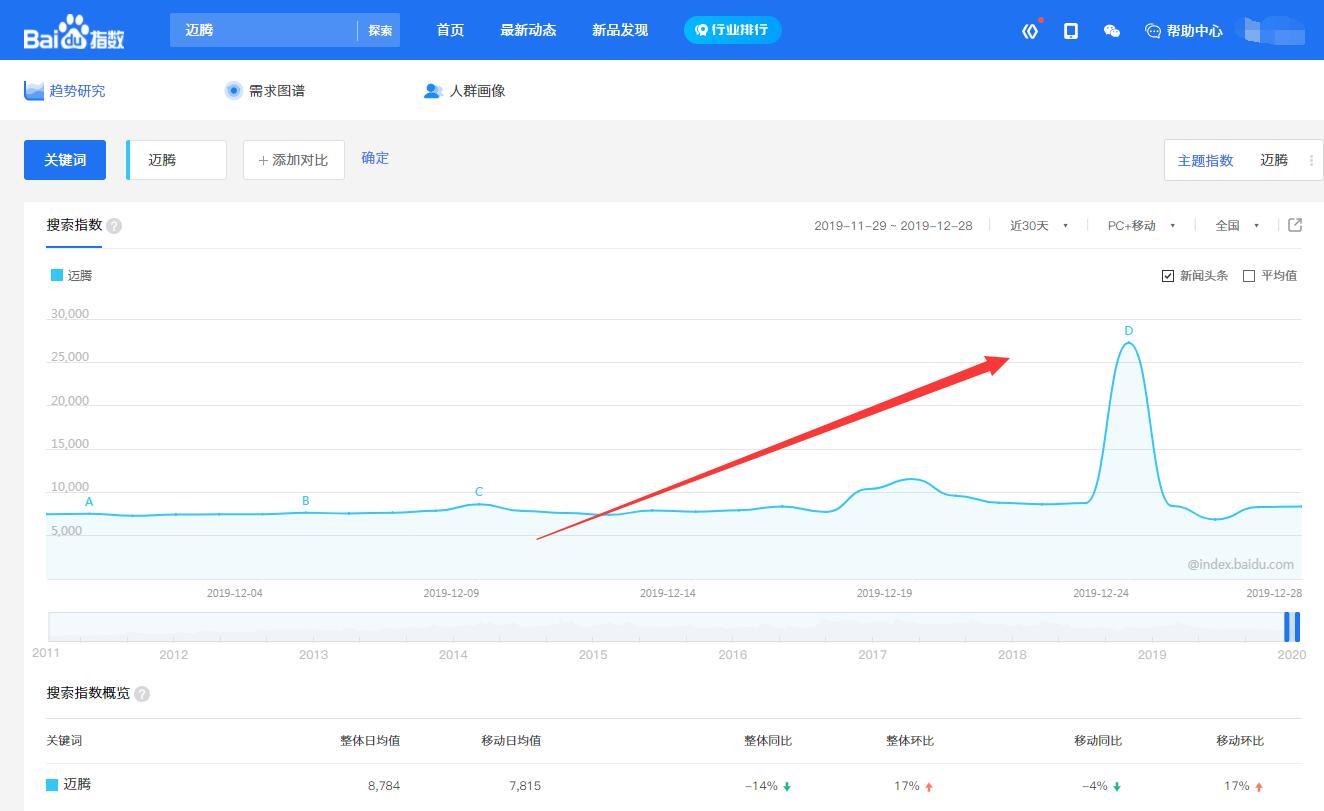Click the 整体环比 column header

[x=910, y=741]
